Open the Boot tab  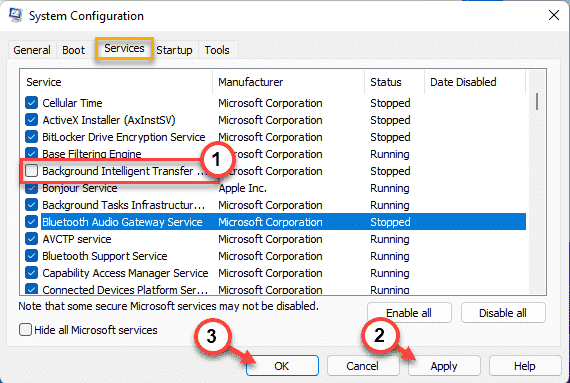click(73, 50)
